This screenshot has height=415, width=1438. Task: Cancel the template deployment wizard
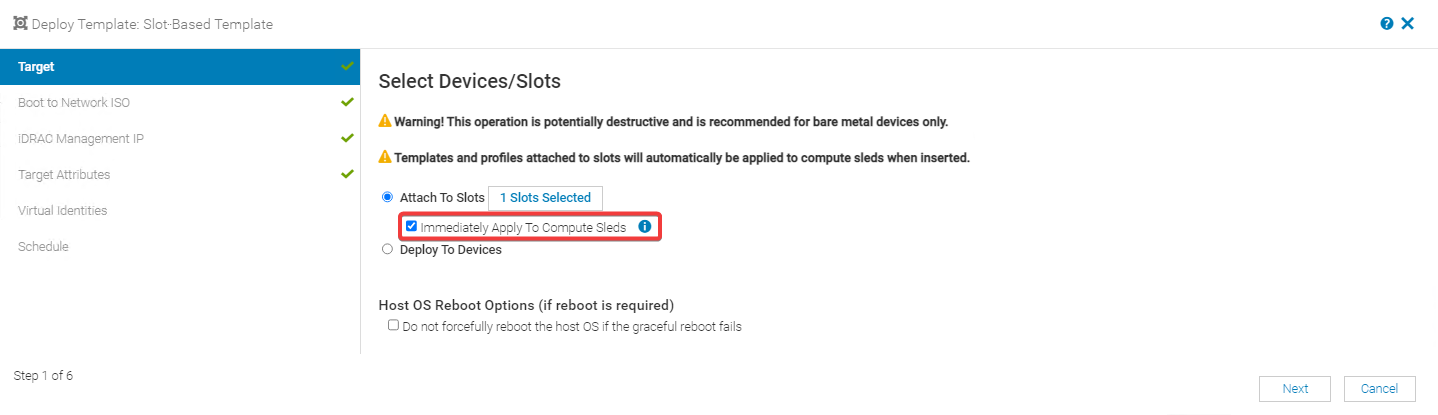click(1379, 388)
